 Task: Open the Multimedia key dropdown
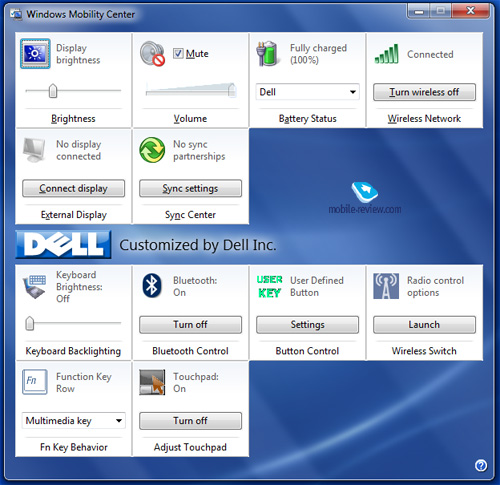(74, 421)
